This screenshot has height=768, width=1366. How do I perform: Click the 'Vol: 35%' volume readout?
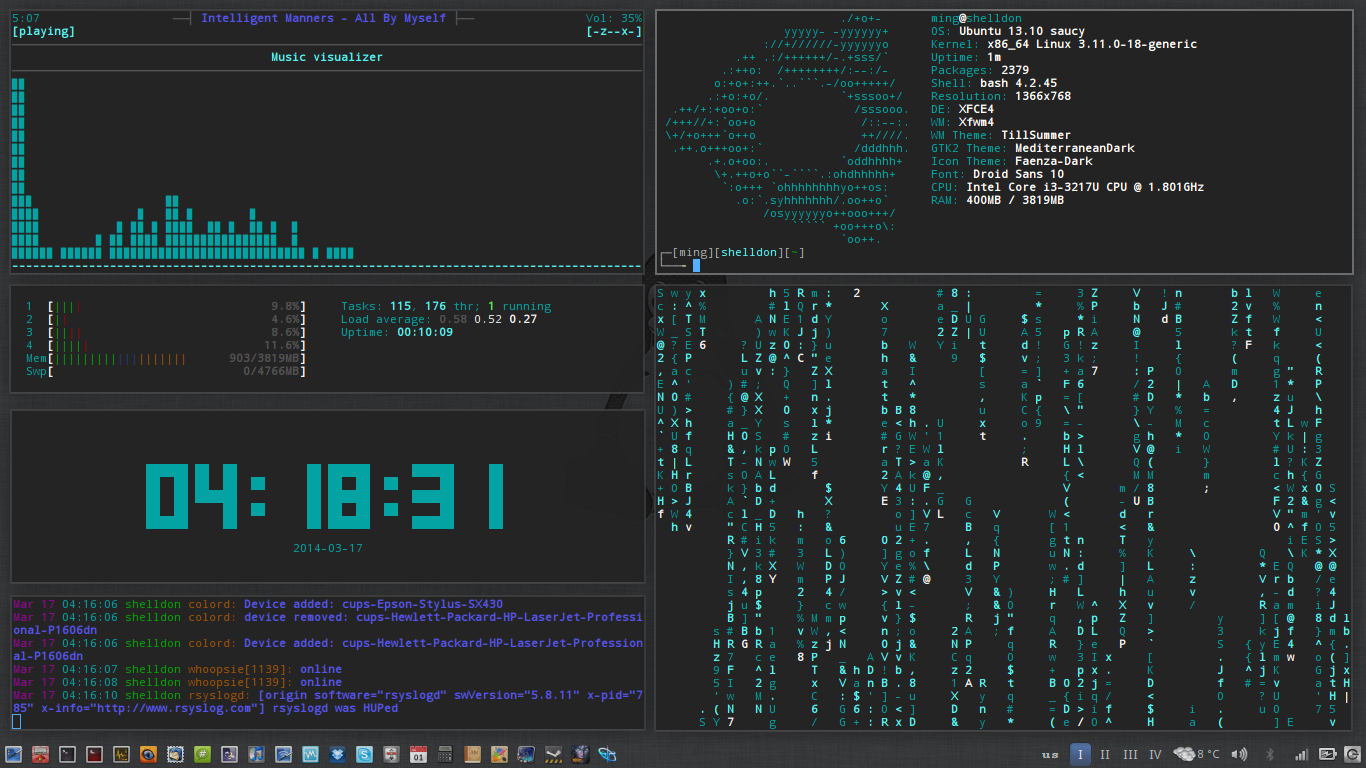coord(614,18)
